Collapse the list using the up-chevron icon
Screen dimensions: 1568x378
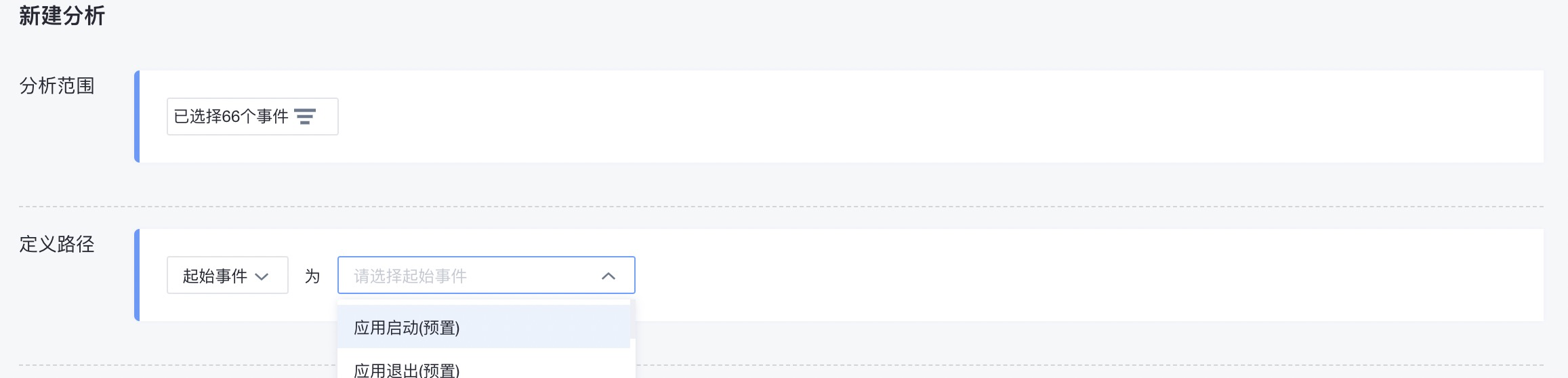(608, 276)
